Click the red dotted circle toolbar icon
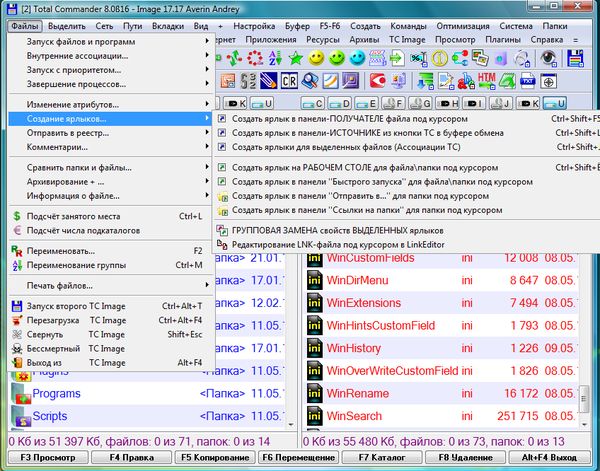 254,58
